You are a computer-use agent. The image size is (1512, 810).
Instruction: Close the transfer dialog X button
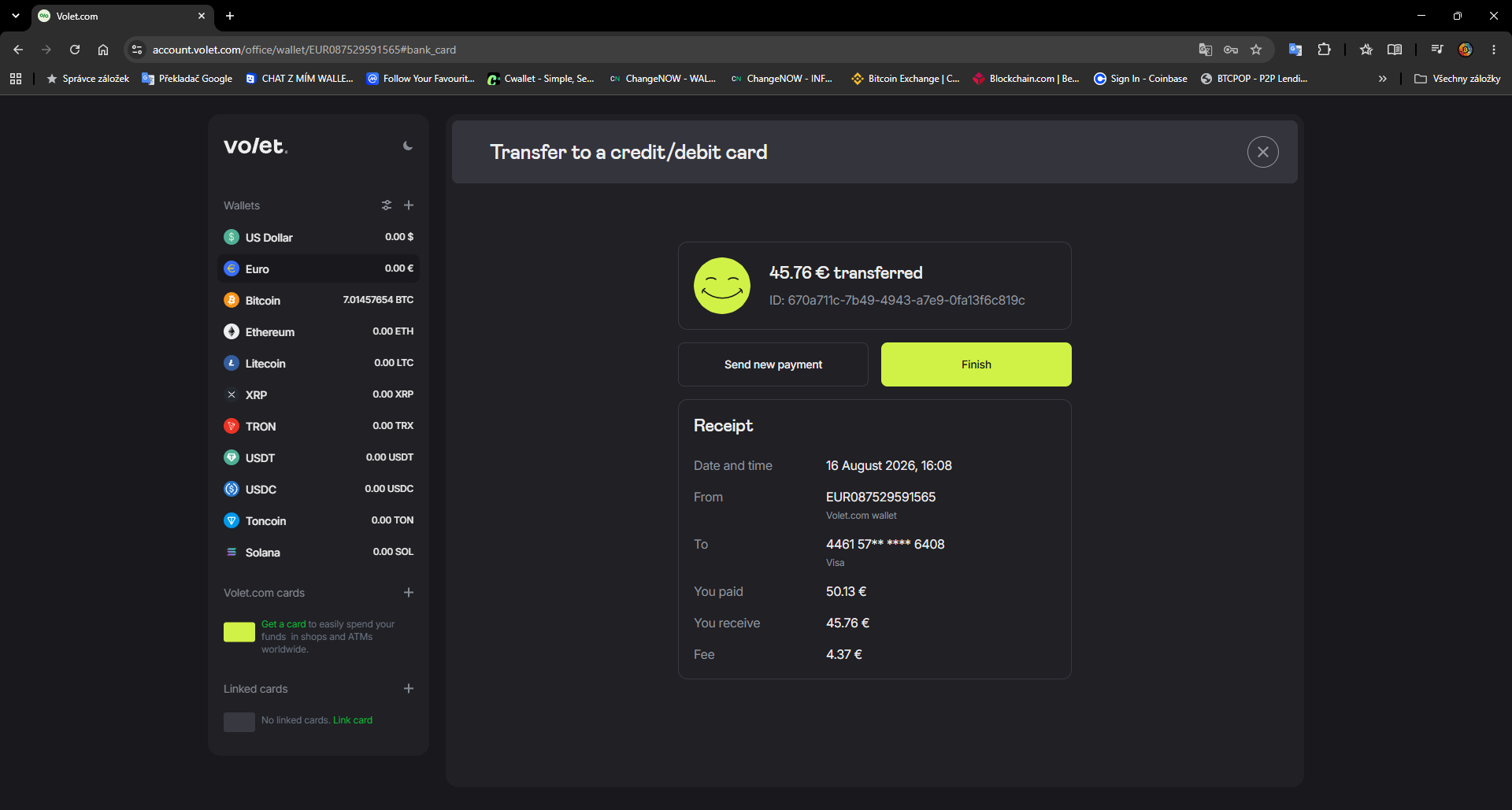pyautogui.click(x=1262, y=152)
